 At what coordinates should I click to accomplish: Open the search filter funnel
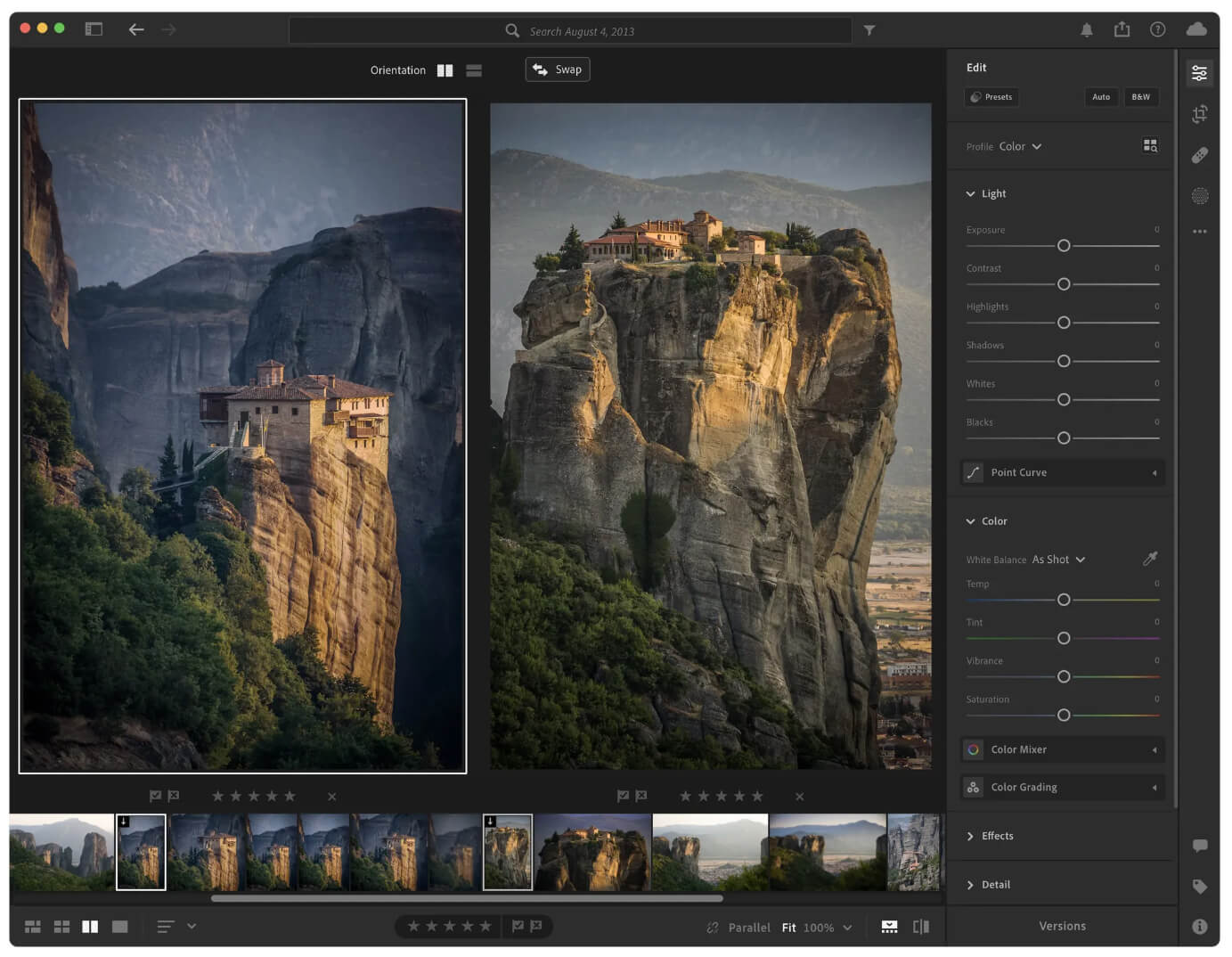869,30
